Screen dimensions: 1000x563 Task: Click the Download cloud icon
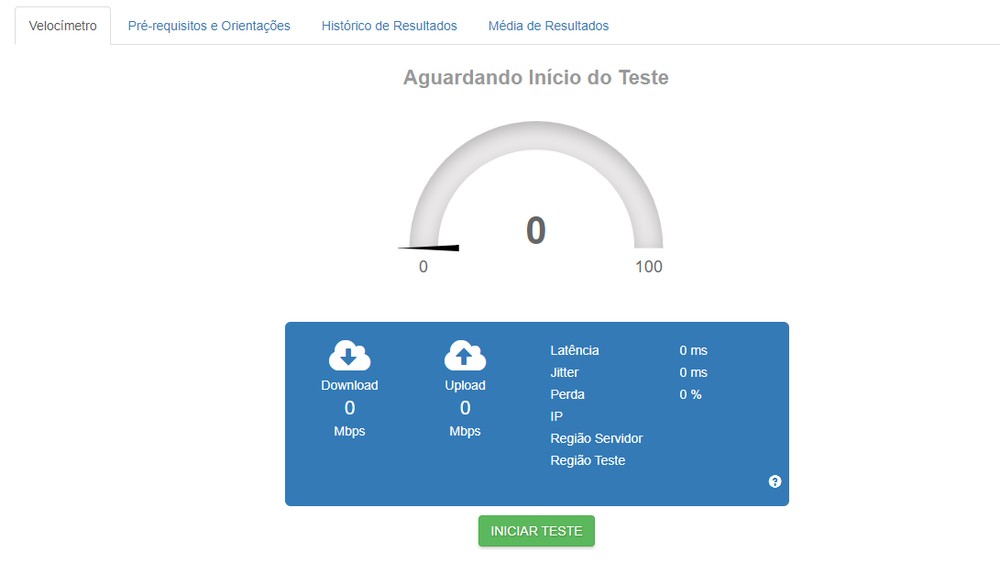pos(349,356)
